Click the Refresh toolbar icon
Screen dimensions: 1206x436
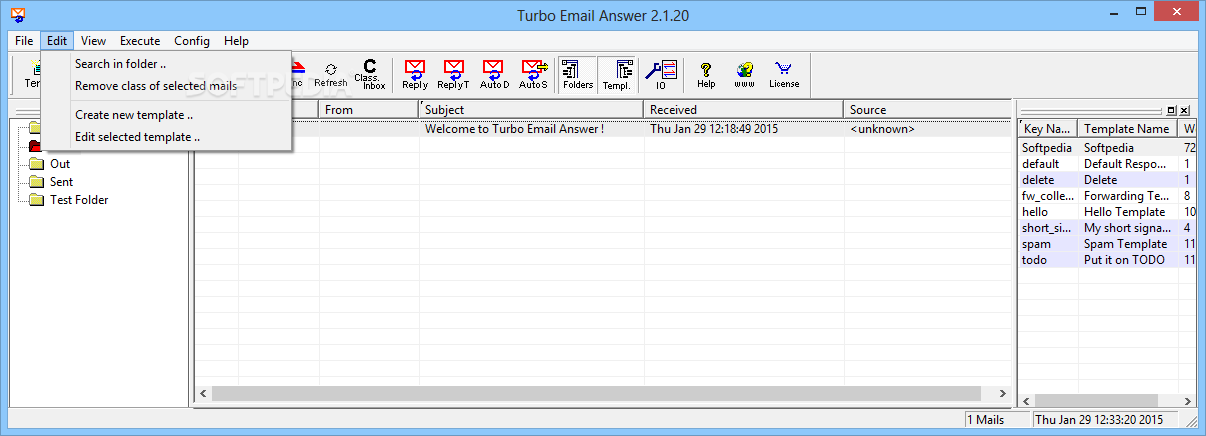tap(330, 74)
